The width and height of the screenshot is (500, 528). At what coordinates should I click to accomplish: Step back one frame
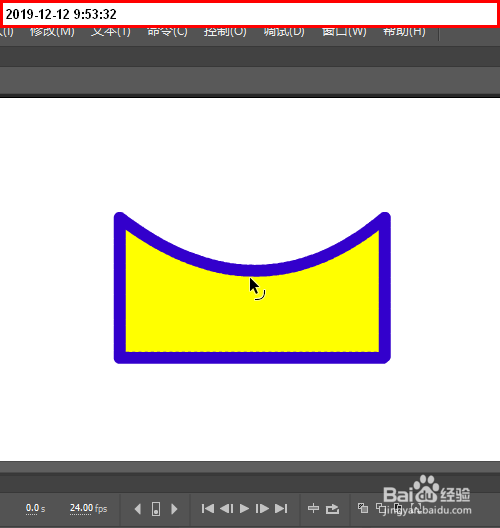coord(226,508)
